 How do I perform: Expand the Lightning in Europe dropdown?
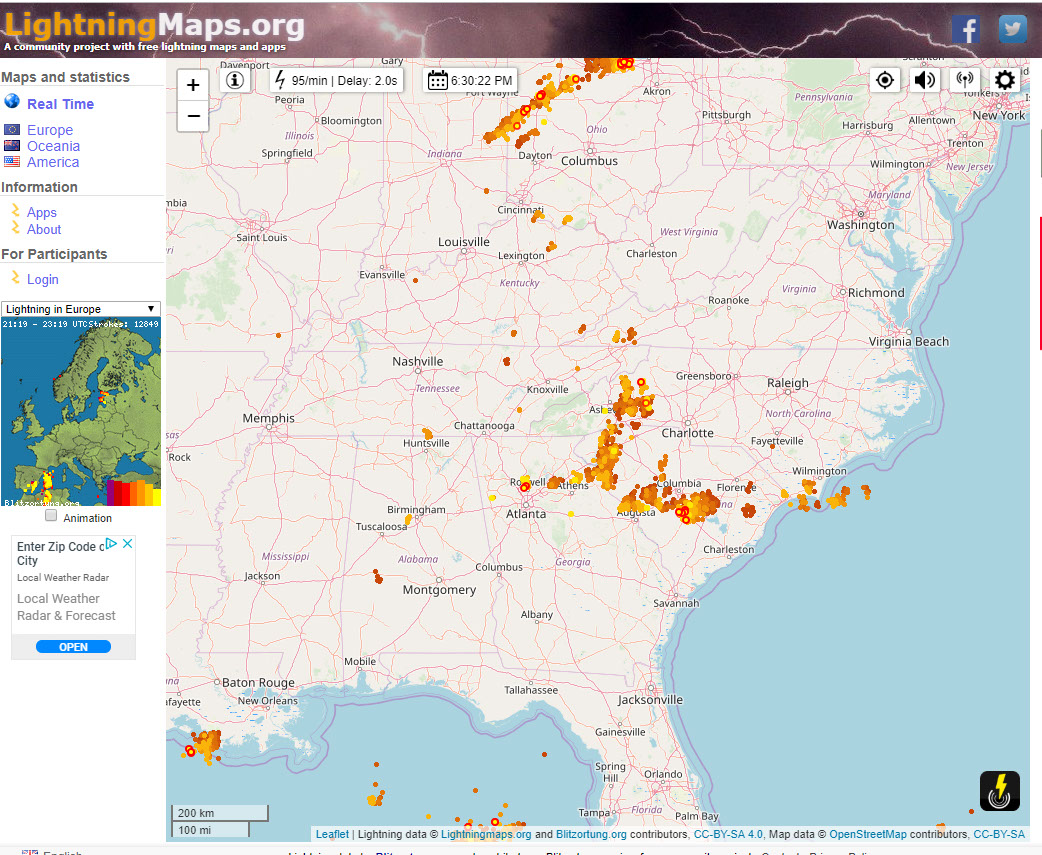[x=81, y=309]
